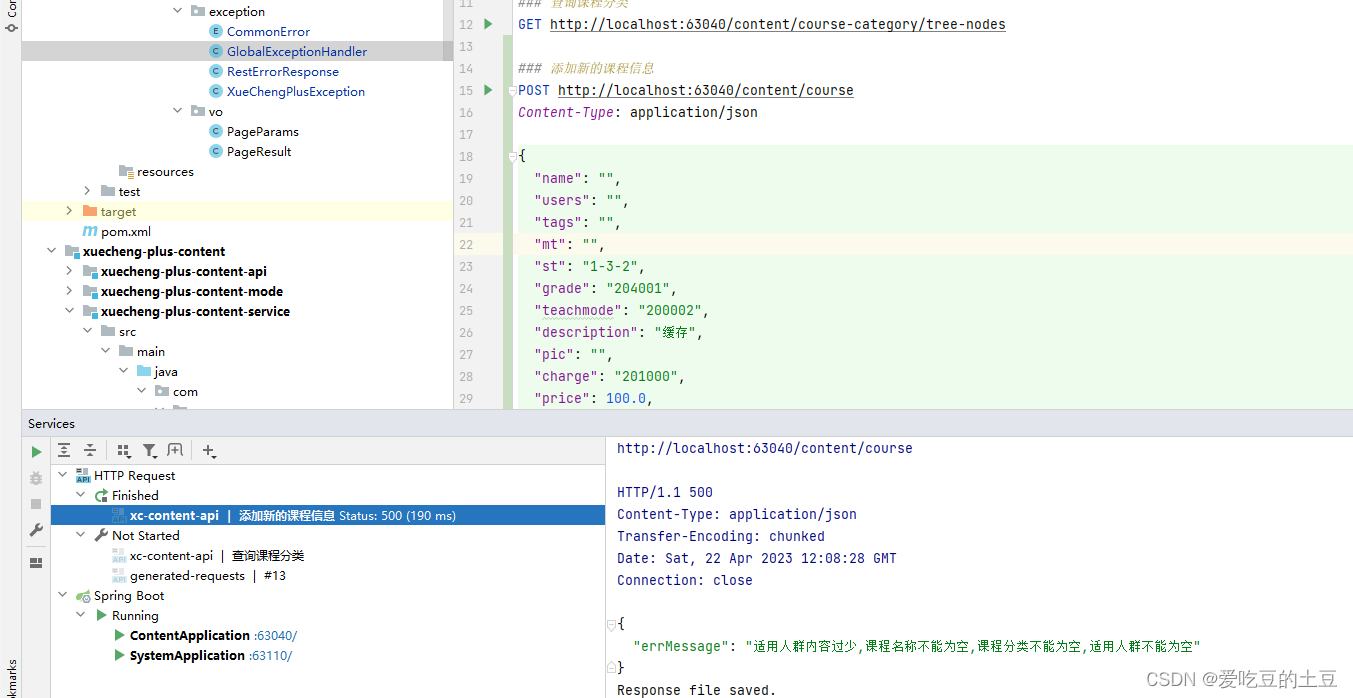Click Collapse All in the Services toolbar

[90, 451]
